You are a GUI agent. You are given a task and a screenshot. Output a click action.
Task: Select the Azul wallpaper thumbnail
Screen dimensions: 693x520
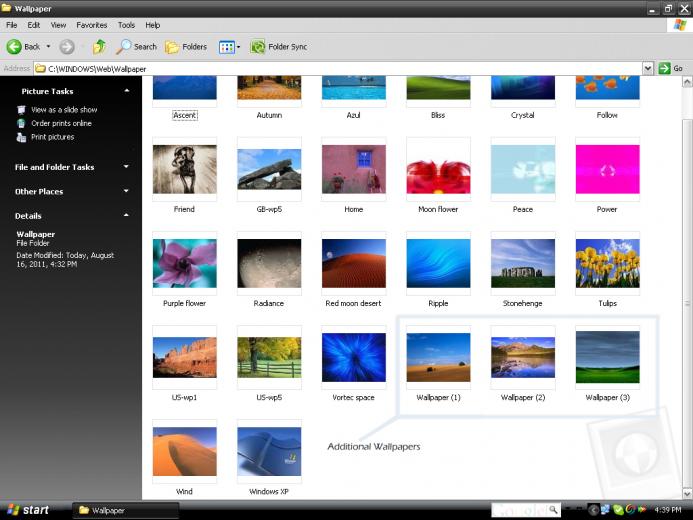click(354, 88)
